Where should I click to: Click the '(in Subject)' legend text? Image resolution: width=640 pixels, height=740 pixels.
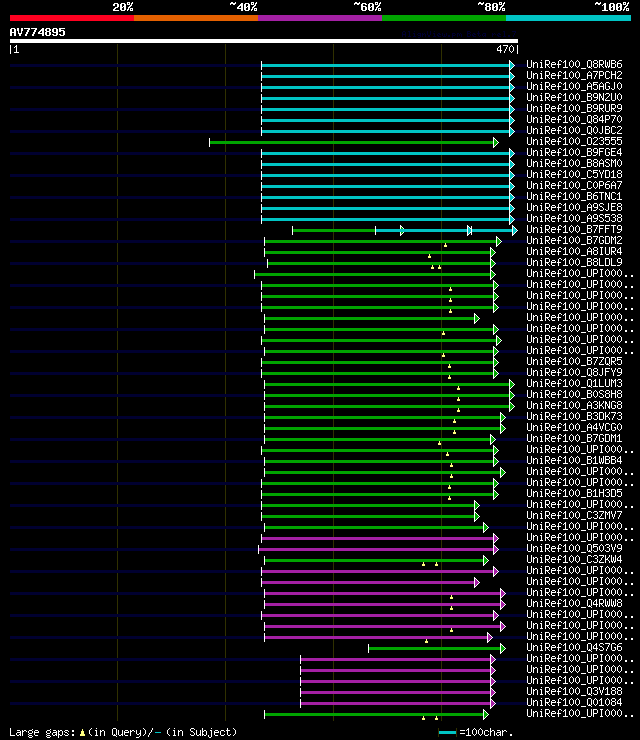(x=202, y=732)
